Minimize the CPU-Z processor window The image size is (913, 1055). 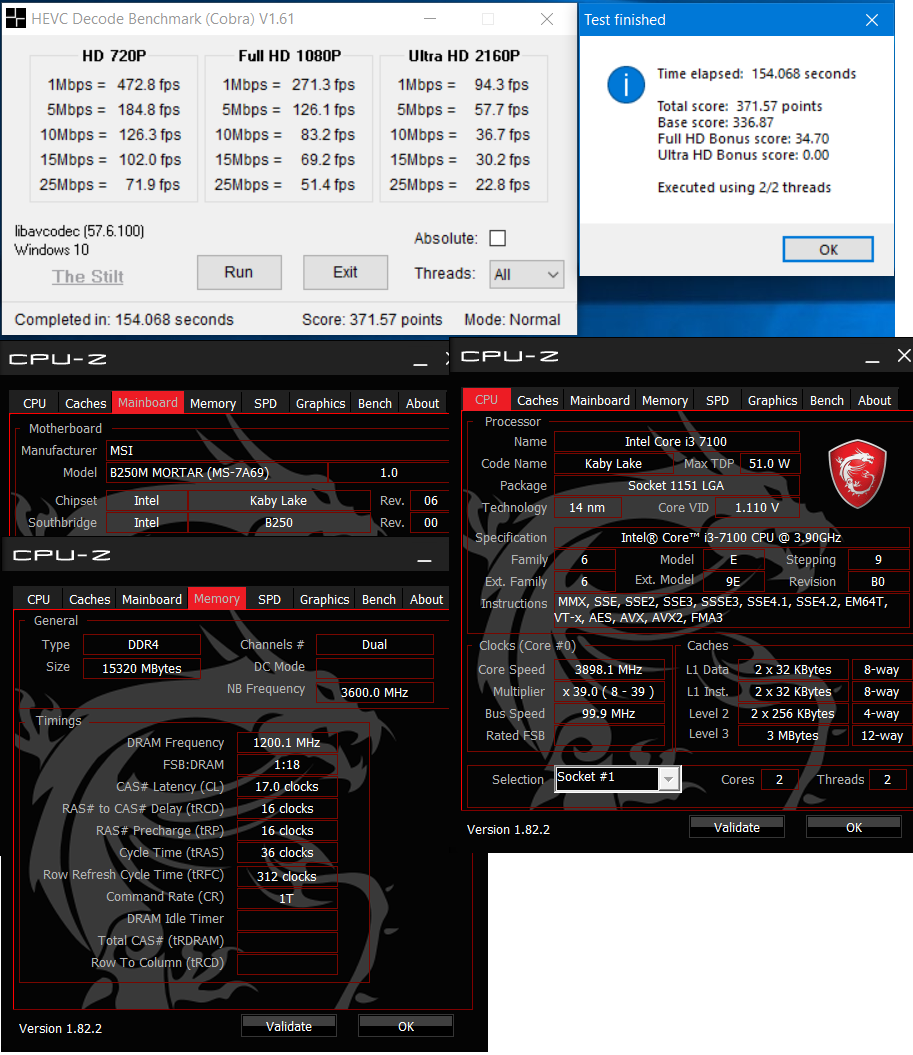pos(873,361)
